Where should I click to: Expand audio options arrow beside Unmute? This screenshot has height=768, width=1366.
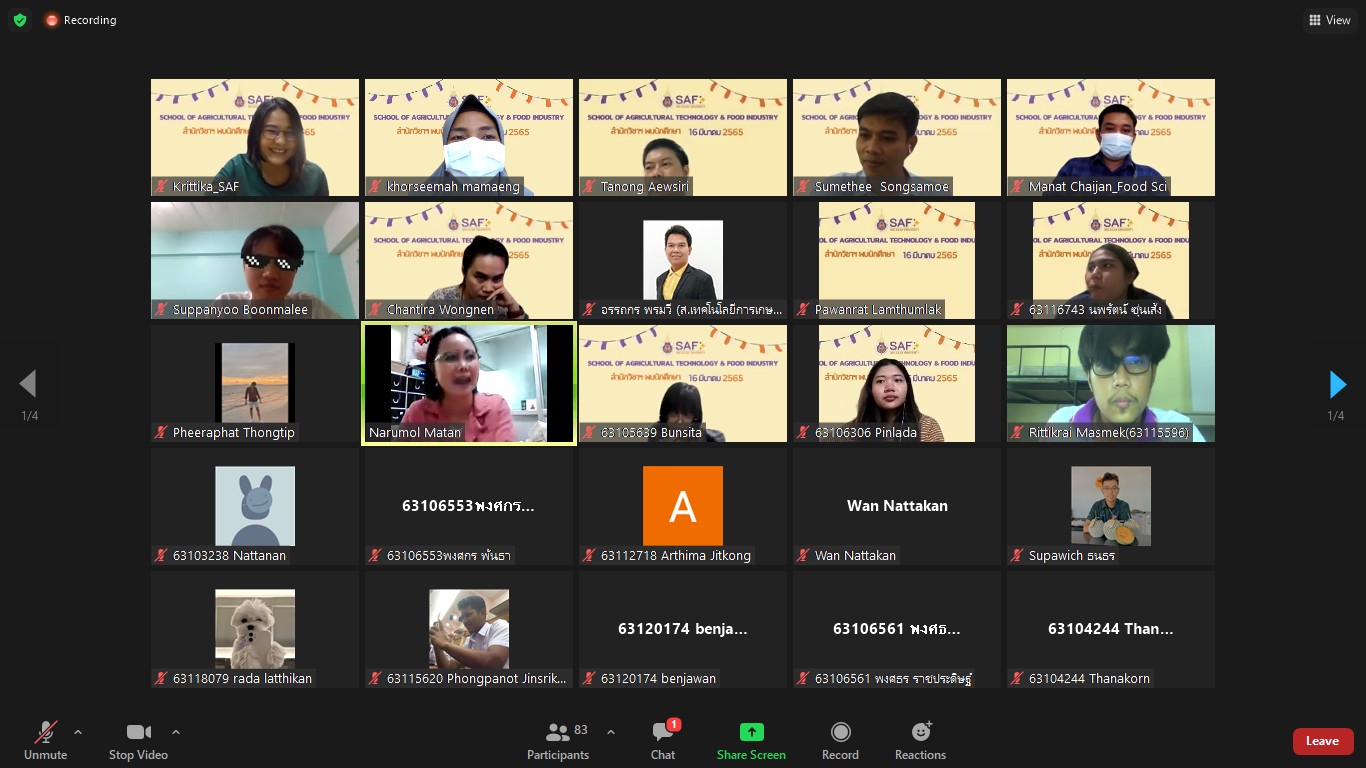78,732
